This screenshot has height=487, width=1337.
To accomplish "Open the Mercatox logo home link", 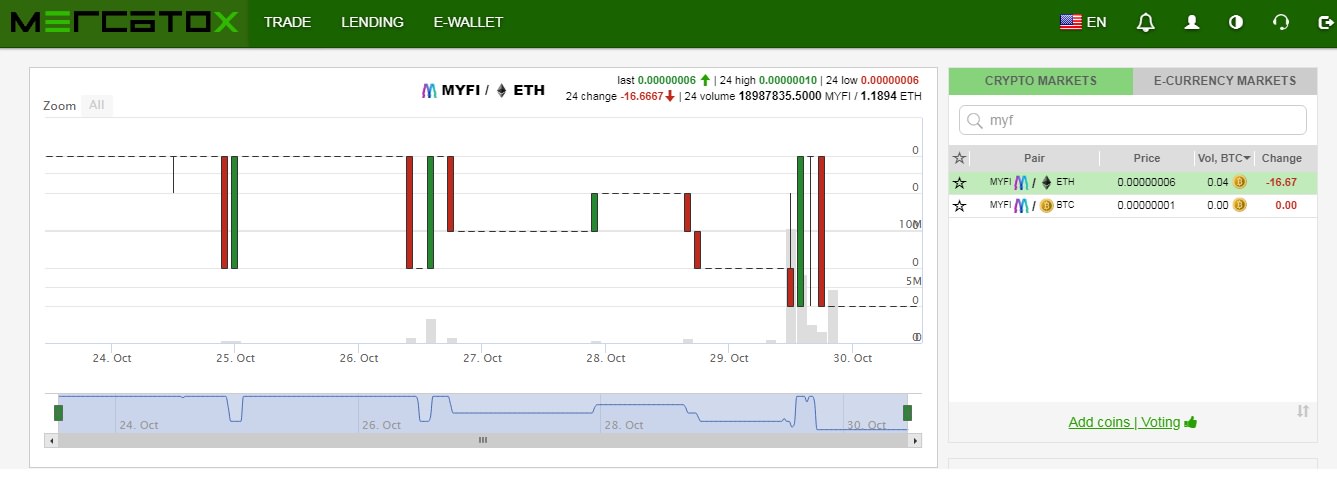I will tap(123, 22).
